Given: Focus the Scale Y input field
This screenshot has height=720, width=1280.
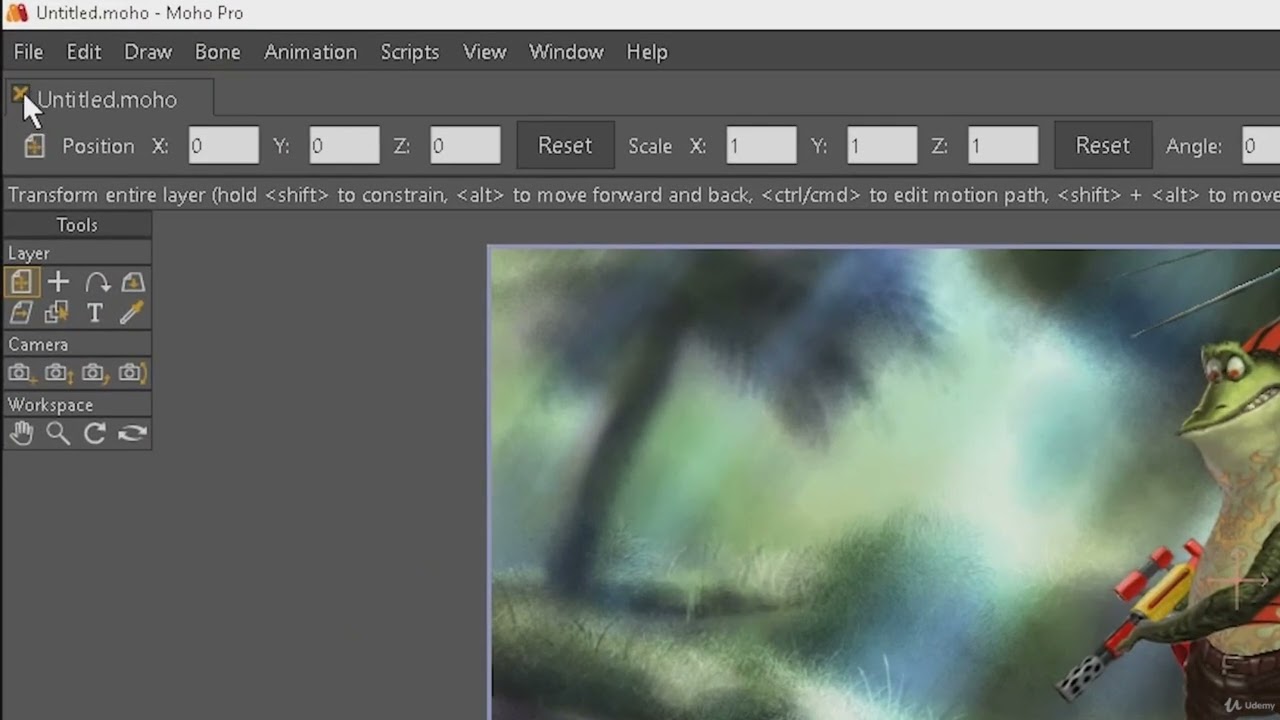Looking at the screenshot, I should coord(882,146).
